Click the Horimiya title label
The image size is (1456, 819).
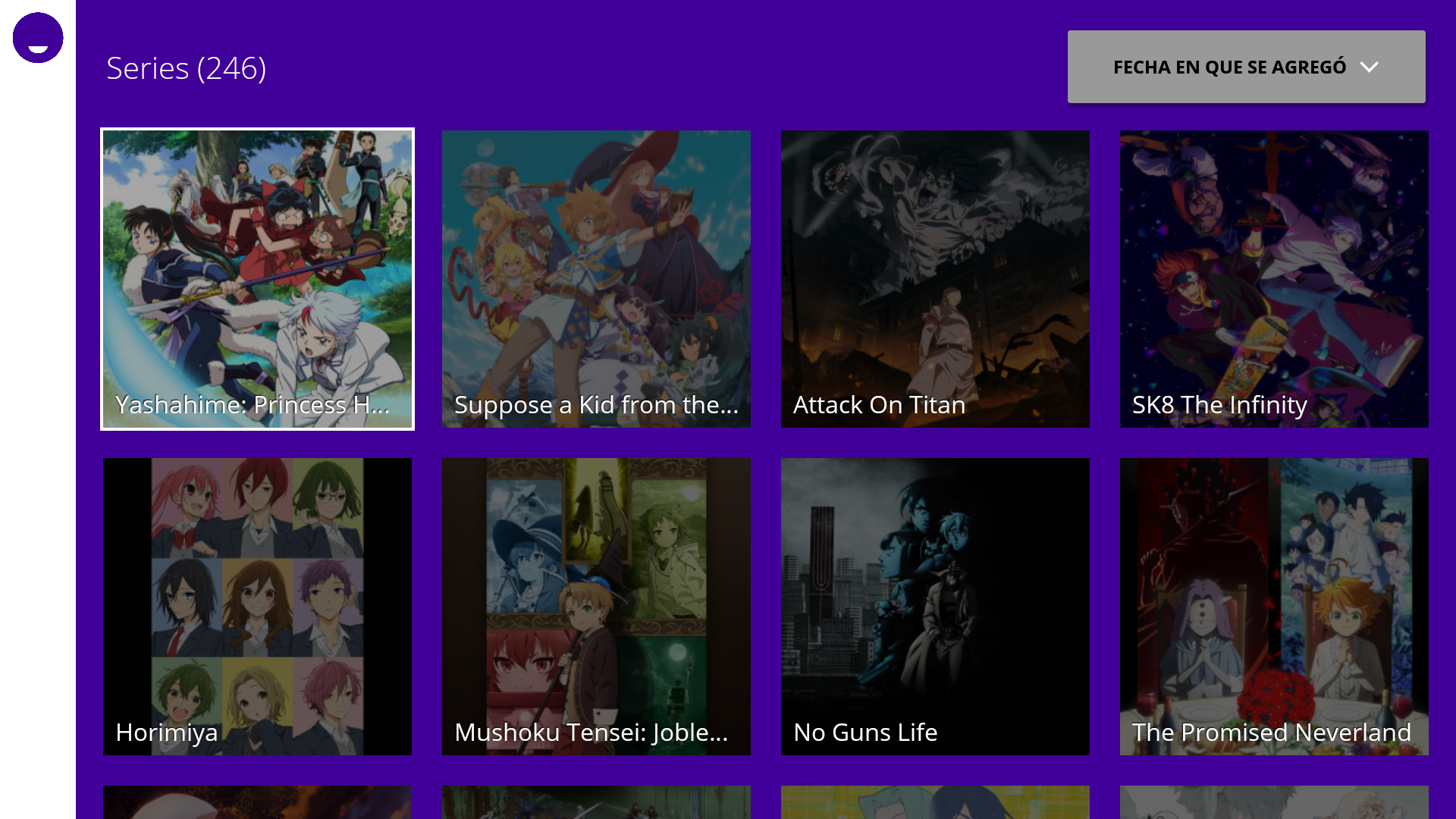[167, 733]
